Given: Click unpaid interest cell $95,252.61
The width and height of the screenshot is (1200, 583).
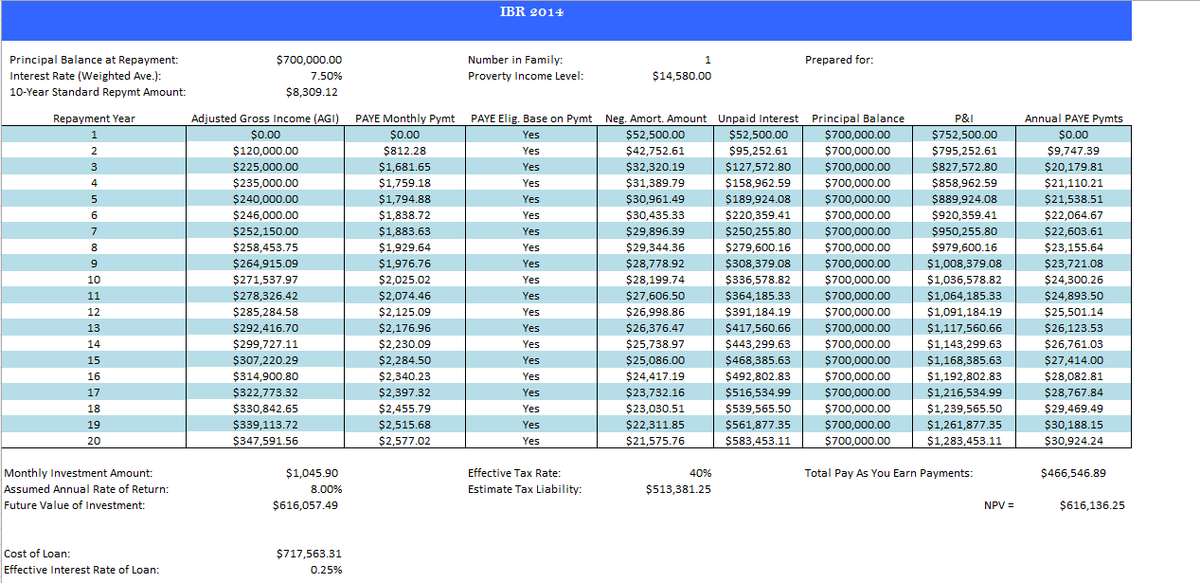Looking at the screenshot, I should 760,151.
